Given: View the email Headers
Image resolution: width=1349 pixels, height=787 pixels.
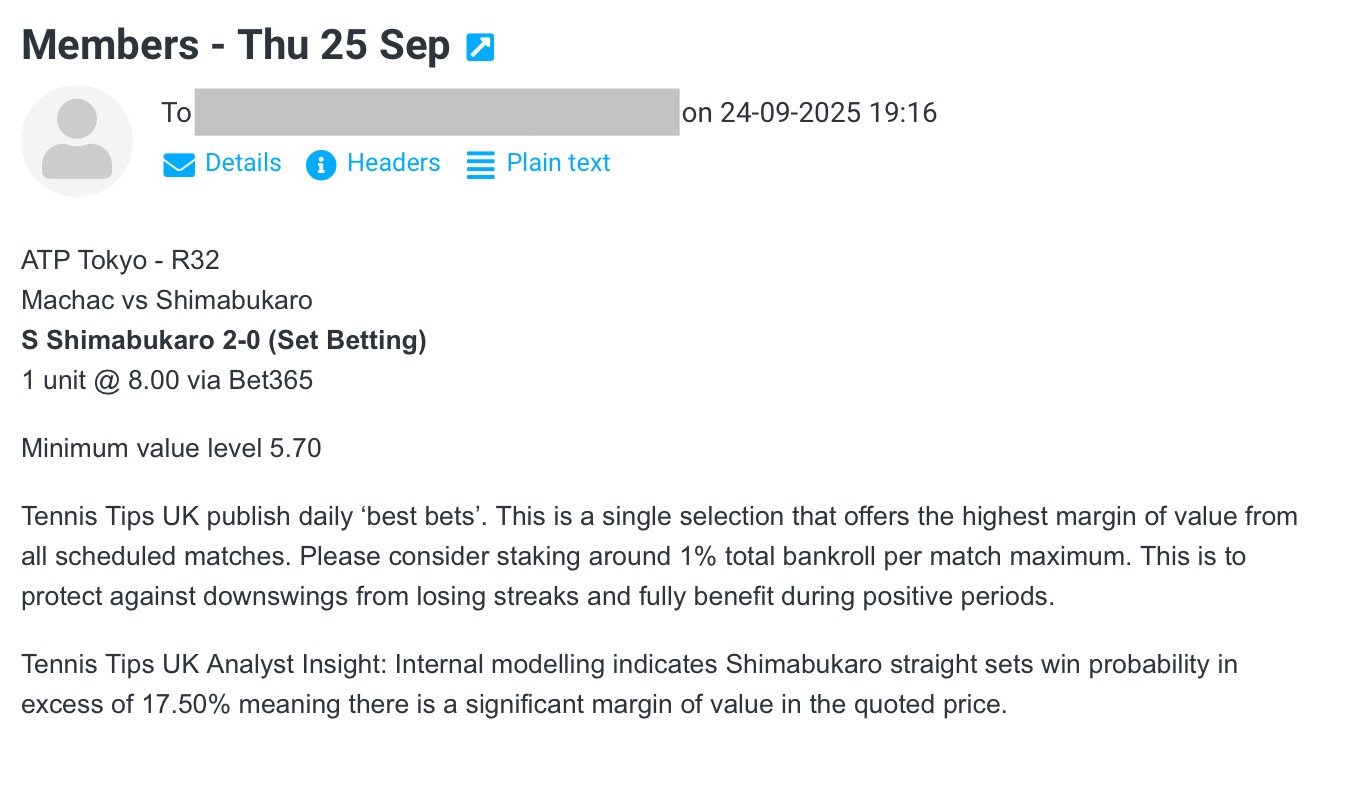Looking at the screenshot, I should coord(393,163).
